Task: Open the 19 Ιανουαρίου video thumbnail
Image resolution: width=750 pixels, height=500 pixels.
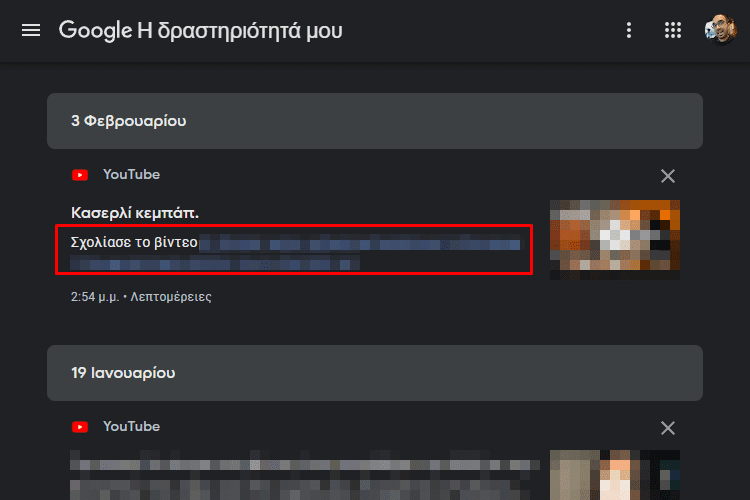Action: pos(615,475)
